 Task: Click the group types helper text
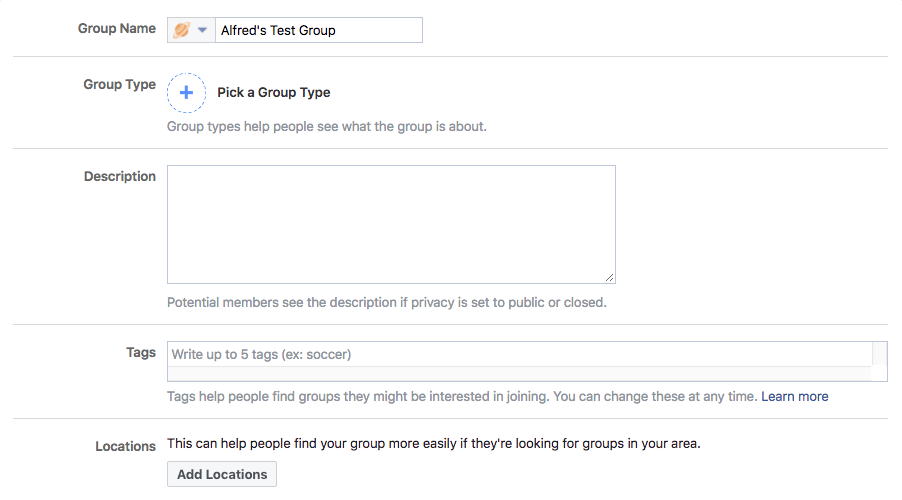click(326, 127)
